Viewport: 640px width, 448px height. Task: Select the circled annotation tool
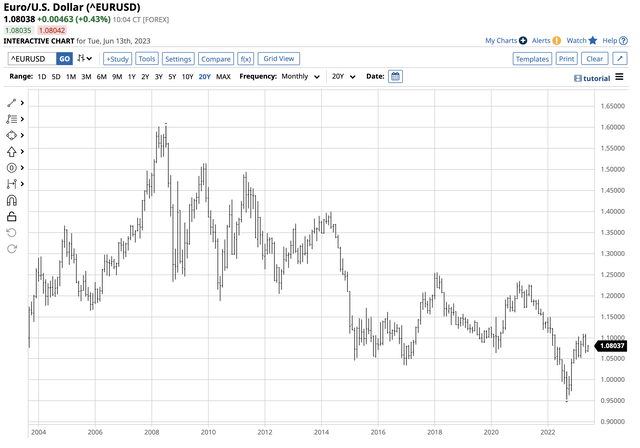coord(11,168)
